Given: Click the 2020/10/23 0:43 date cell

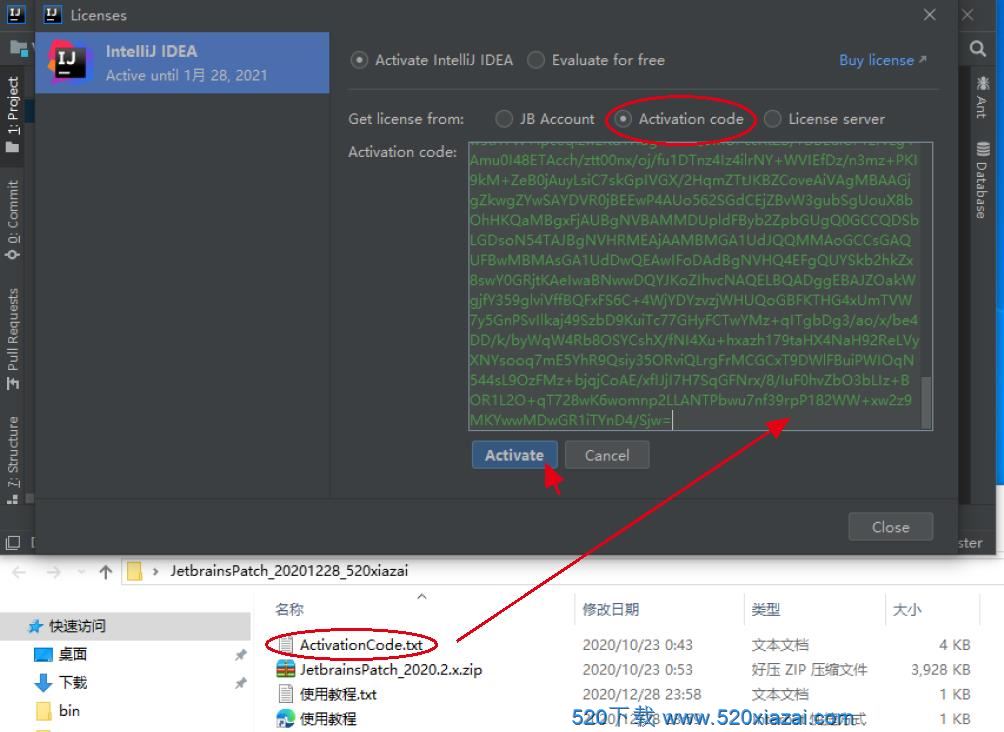Looking at the screenshot, I should coord(637,645).
